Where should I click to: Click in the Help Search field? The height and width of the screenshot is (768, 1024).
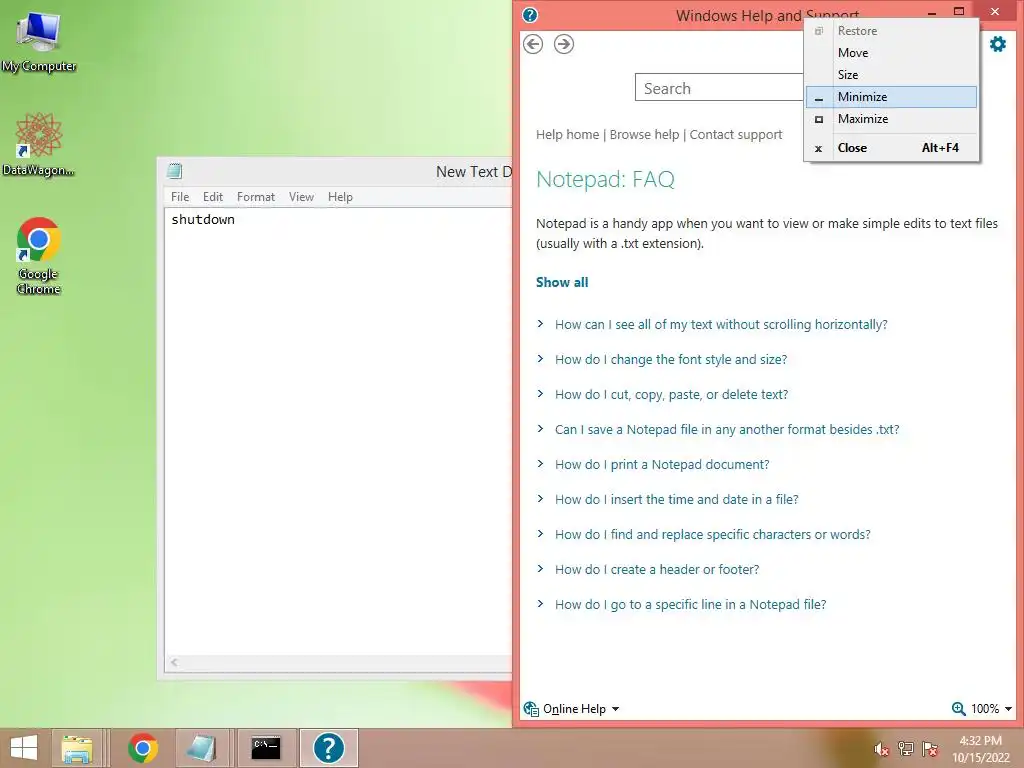point(719,88)
